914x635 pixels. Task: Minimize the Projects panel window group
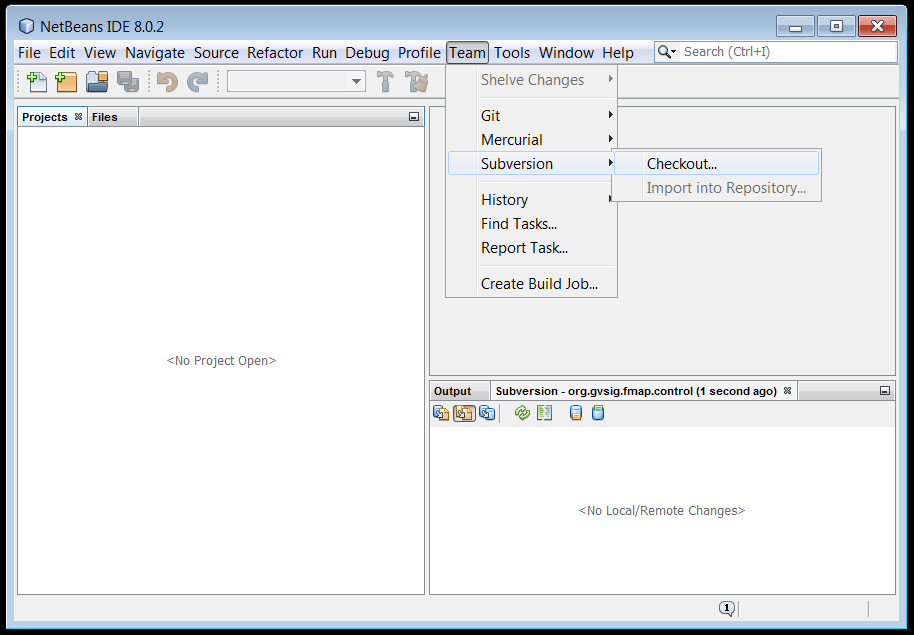pos(414,117)
